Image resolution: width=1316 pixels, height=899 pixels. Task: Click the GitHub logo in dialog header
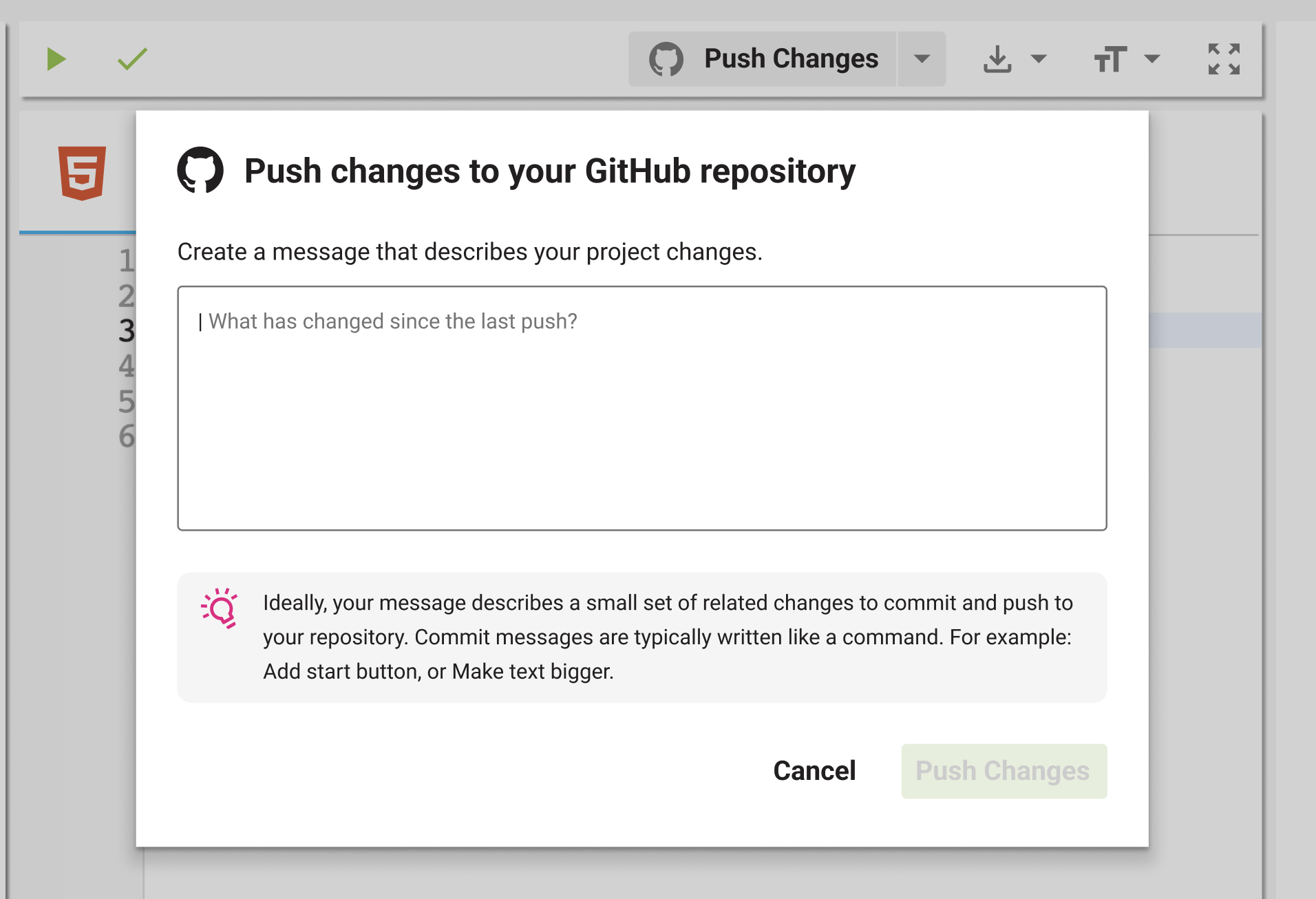200,170
